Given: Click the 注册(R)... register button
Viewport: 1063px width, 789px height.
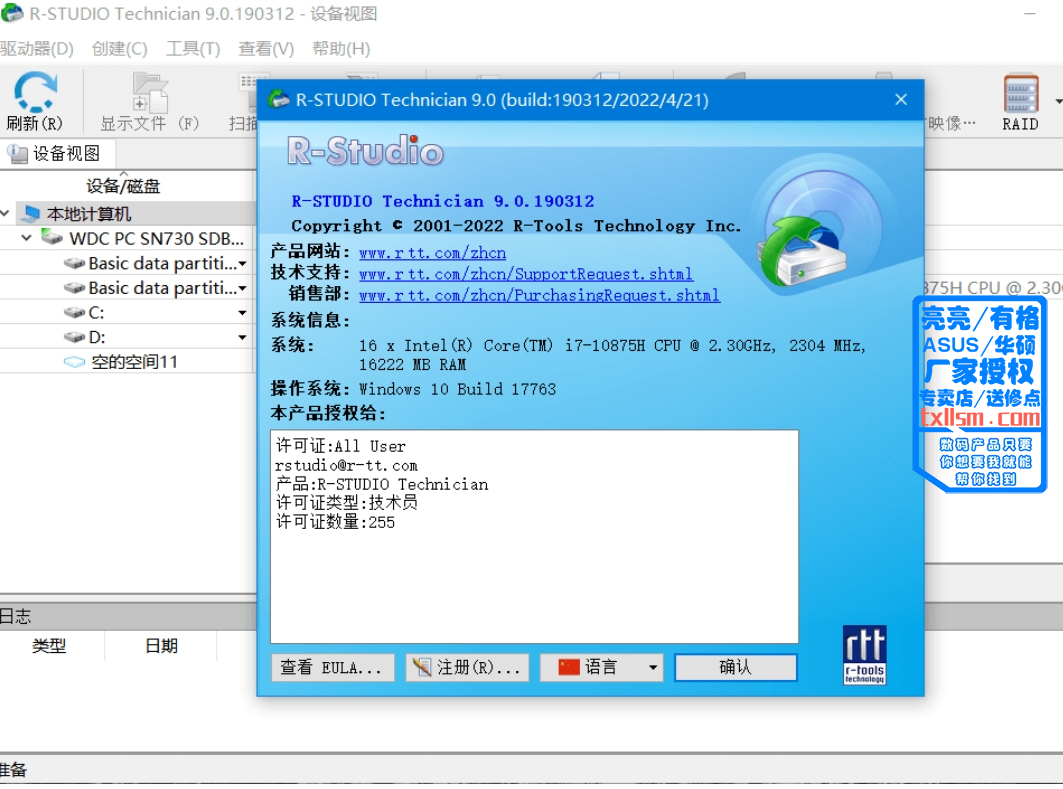Looking at the screenshot, I should tap(467, 667).
